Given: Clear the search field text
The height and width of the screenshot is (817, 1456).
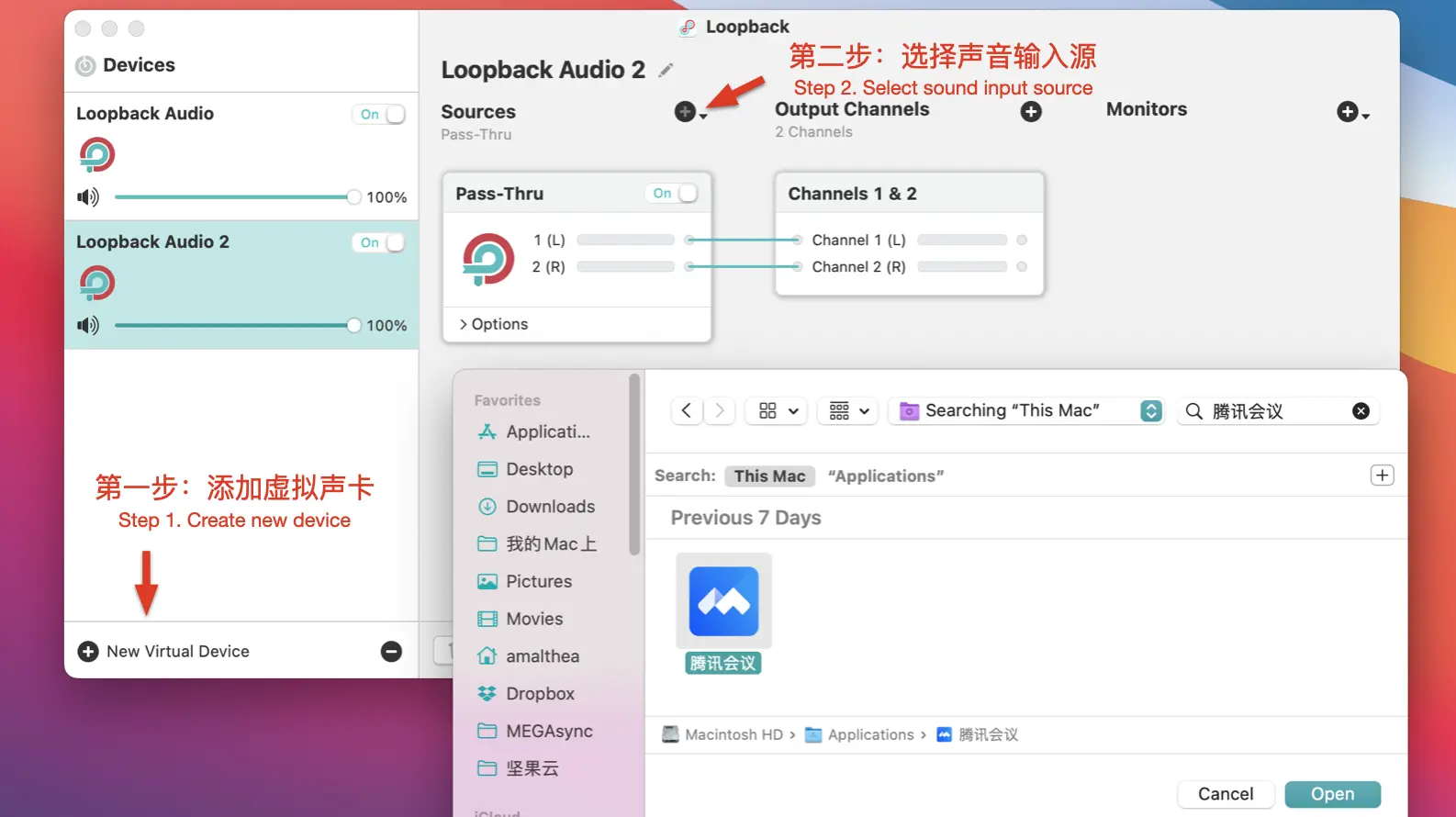Looking at the screenshot, I should (1361, 411).
